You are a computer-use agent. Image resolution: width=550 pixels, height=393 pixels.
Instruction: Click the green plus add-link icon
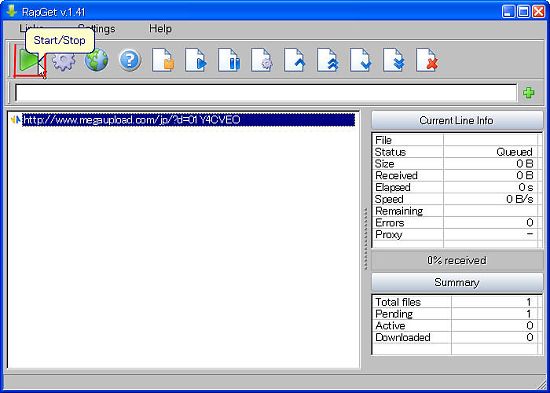click(x=529, y=93)
